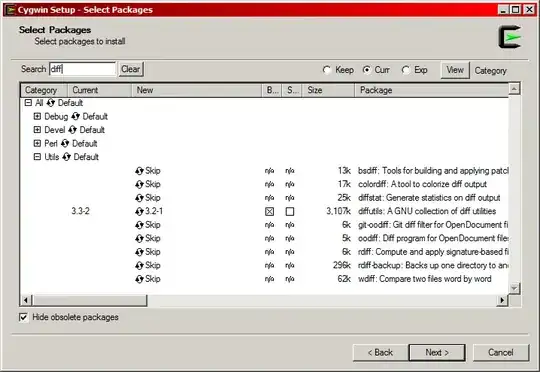Click vertical scrollbar up arrow

click(514, 89)
